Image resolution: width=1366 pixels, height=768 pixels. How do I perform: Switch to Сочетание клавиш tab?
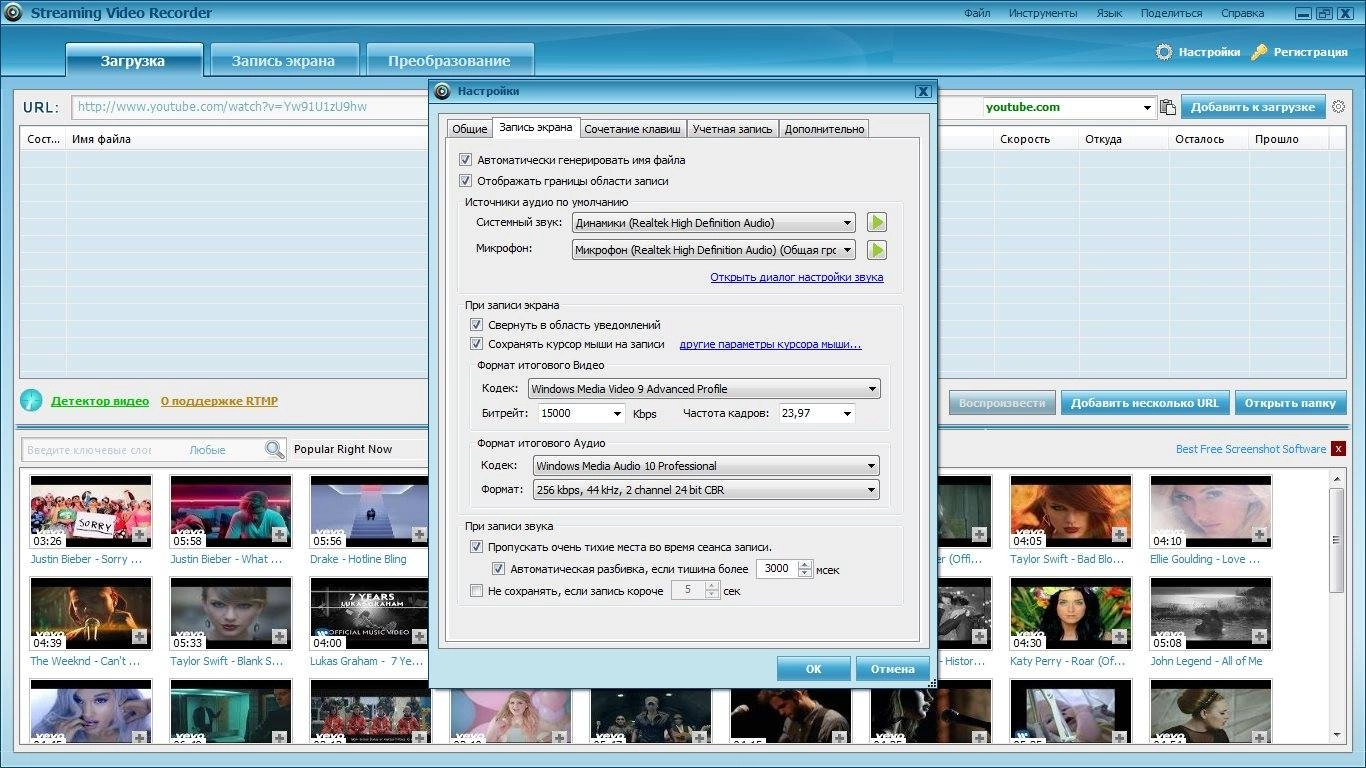point(632,129)
